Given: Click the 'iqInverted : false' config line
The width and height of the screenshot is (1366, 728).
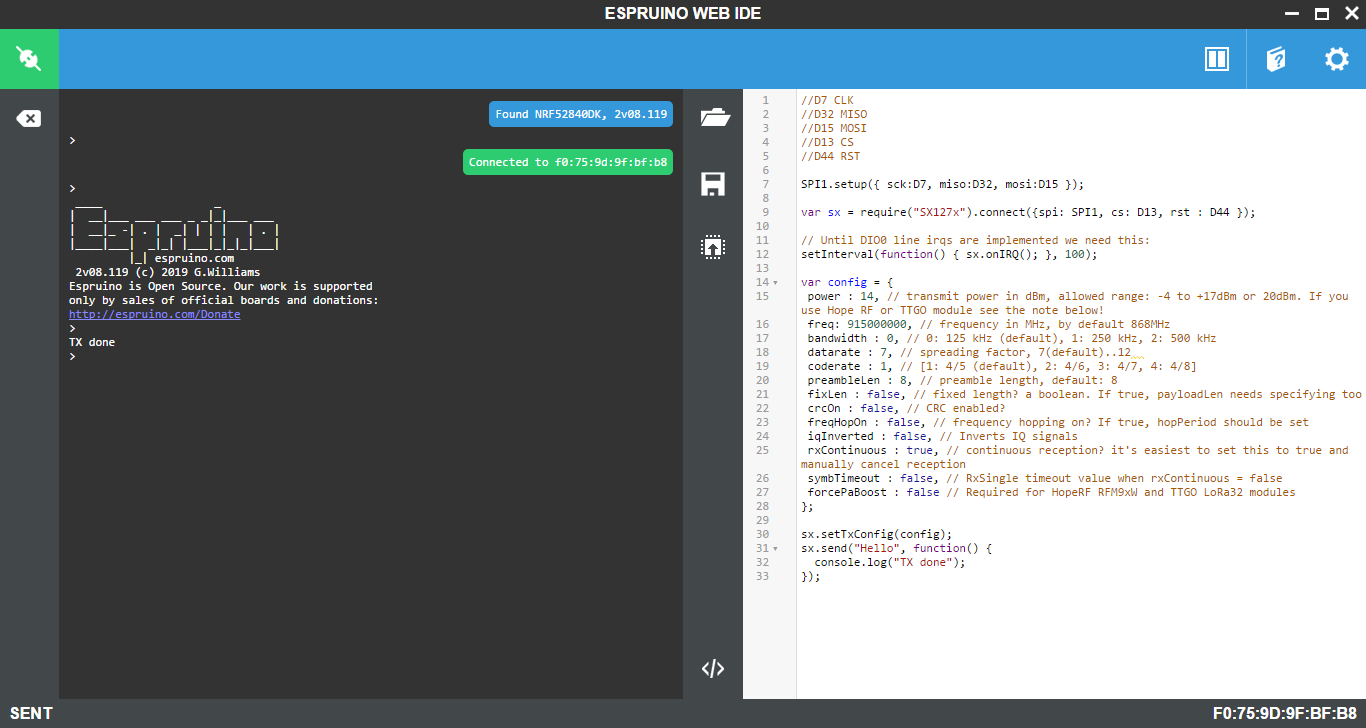Looking at the screenshot, I should pyautogui.click(x=942, y=436).
